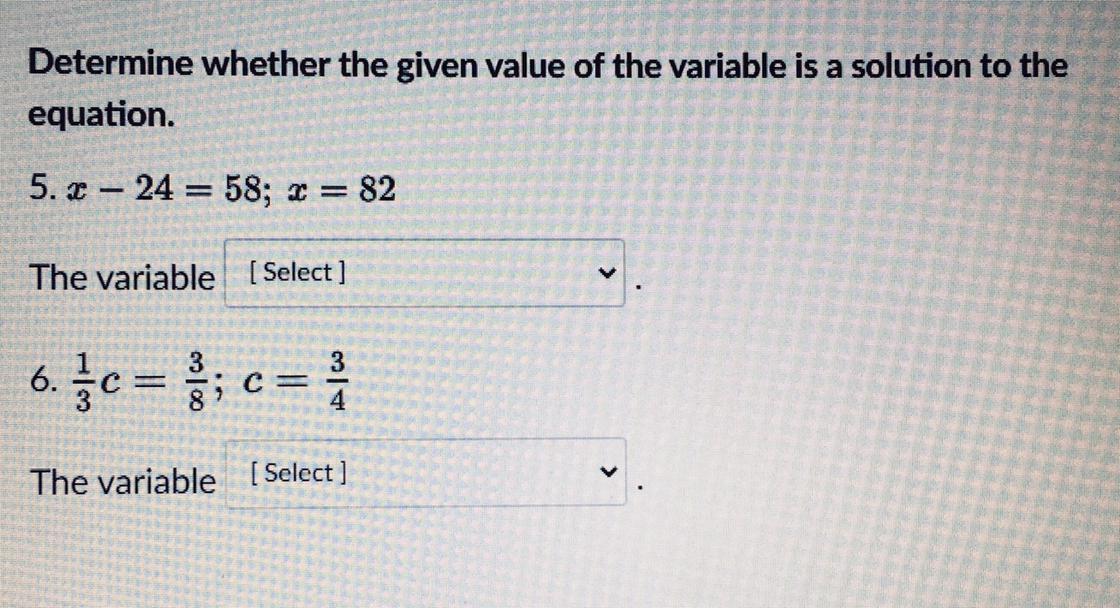Click the word equation in the heading
The height and width of the screenshot is (608, 1120).
coord(101,114)
